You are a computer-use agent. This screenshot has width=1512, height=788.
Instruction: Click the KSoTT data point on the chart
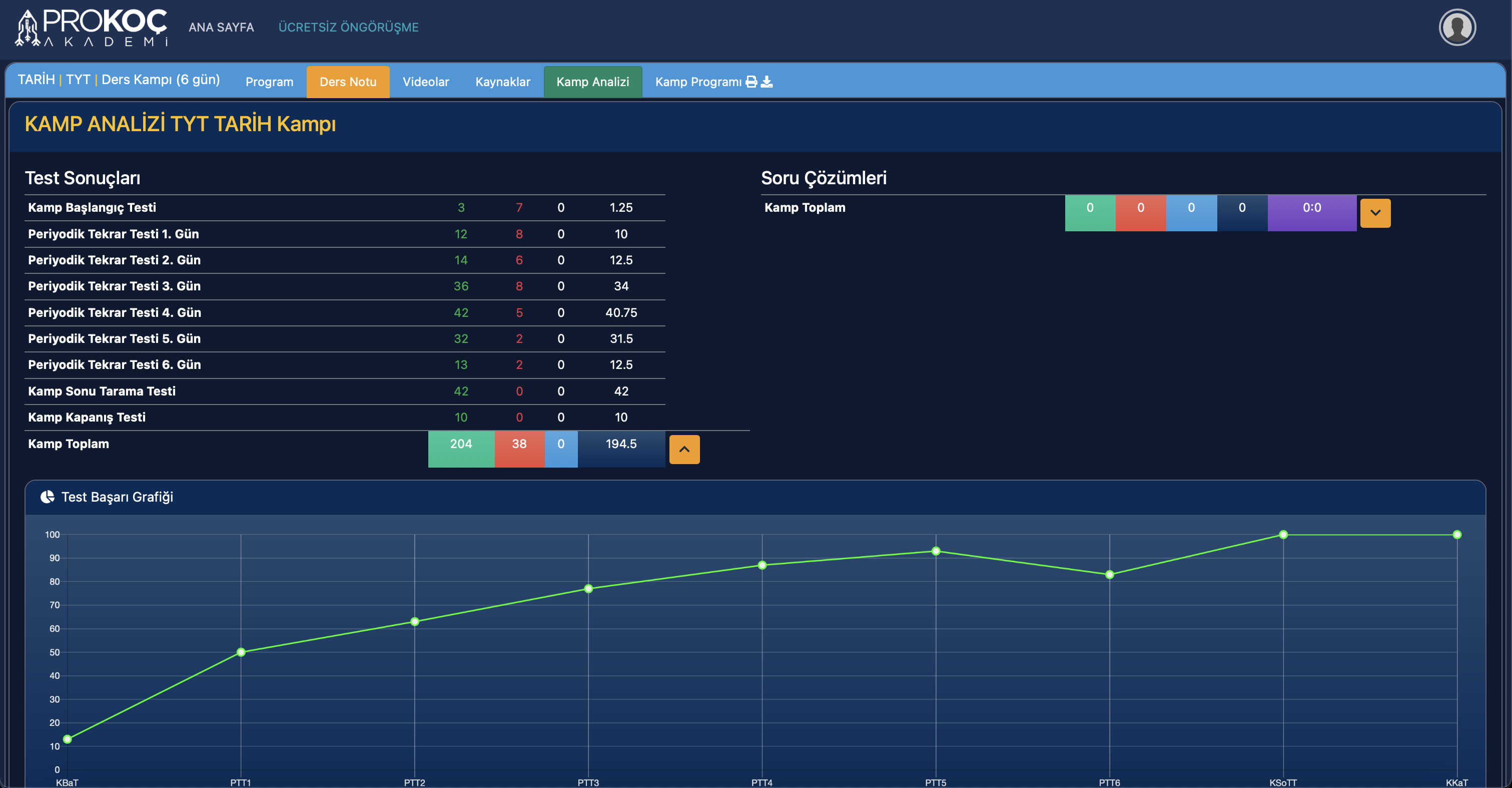pyautogui.click(x=1283, y=534)
